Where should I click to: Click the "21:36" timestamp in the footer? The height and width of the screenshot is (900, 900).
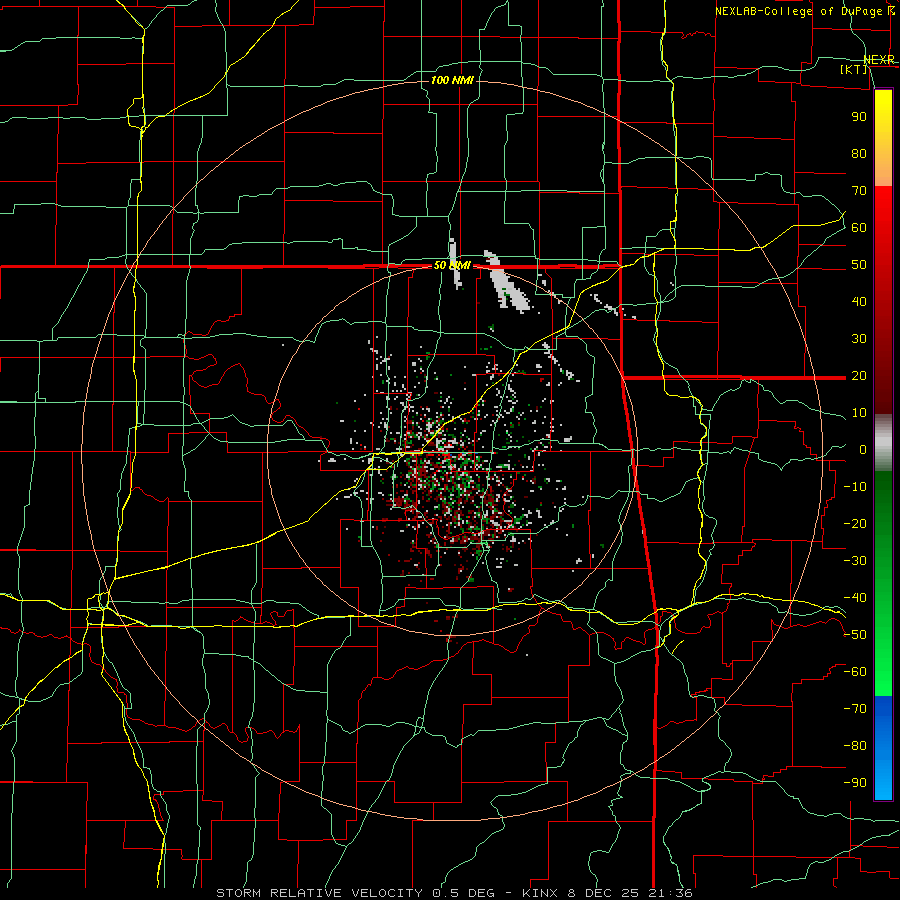click(670, 893)
